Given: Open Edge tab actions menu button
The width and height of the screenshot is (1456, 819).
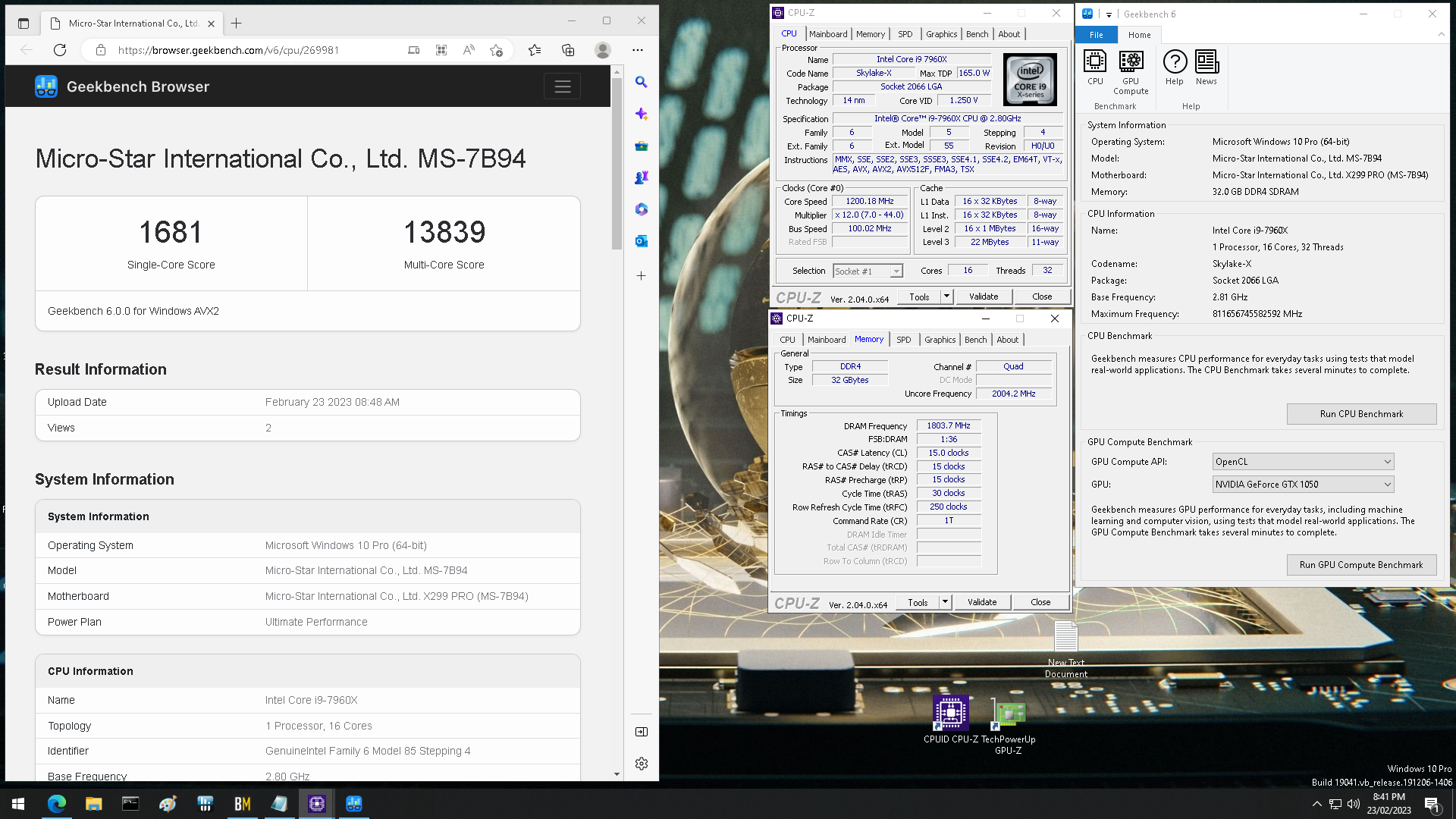Looking at the screenshot, I should click(24, 24).
